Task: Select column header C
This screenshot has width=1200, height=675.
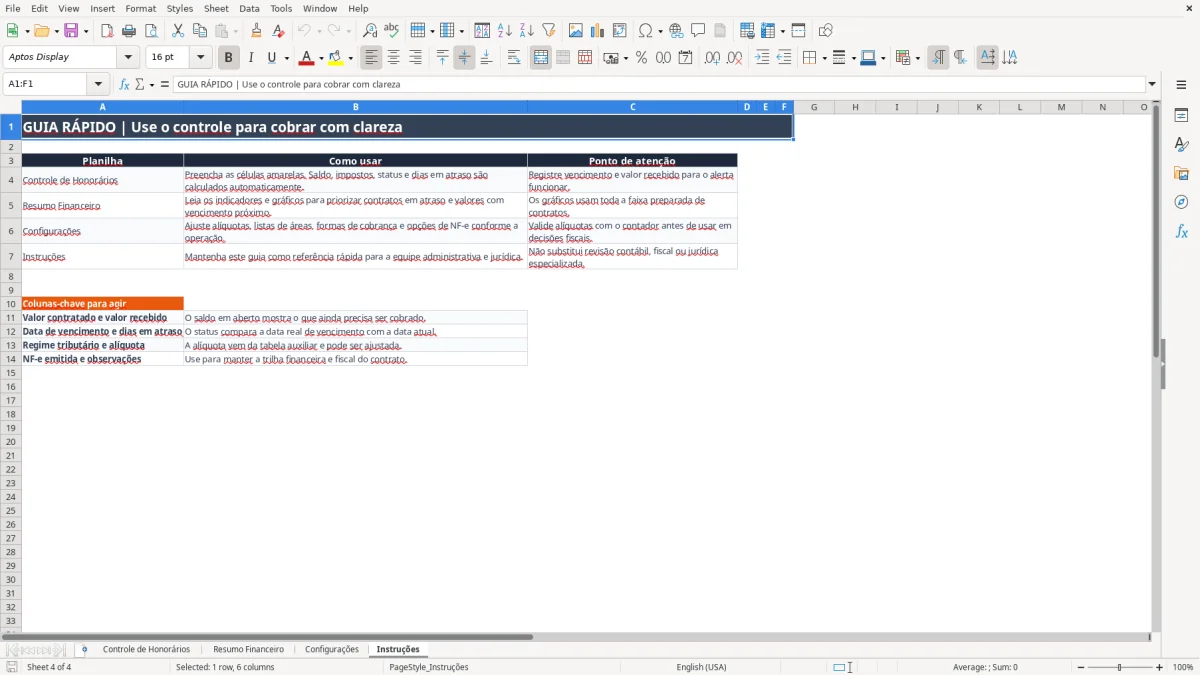Action: 632,107
